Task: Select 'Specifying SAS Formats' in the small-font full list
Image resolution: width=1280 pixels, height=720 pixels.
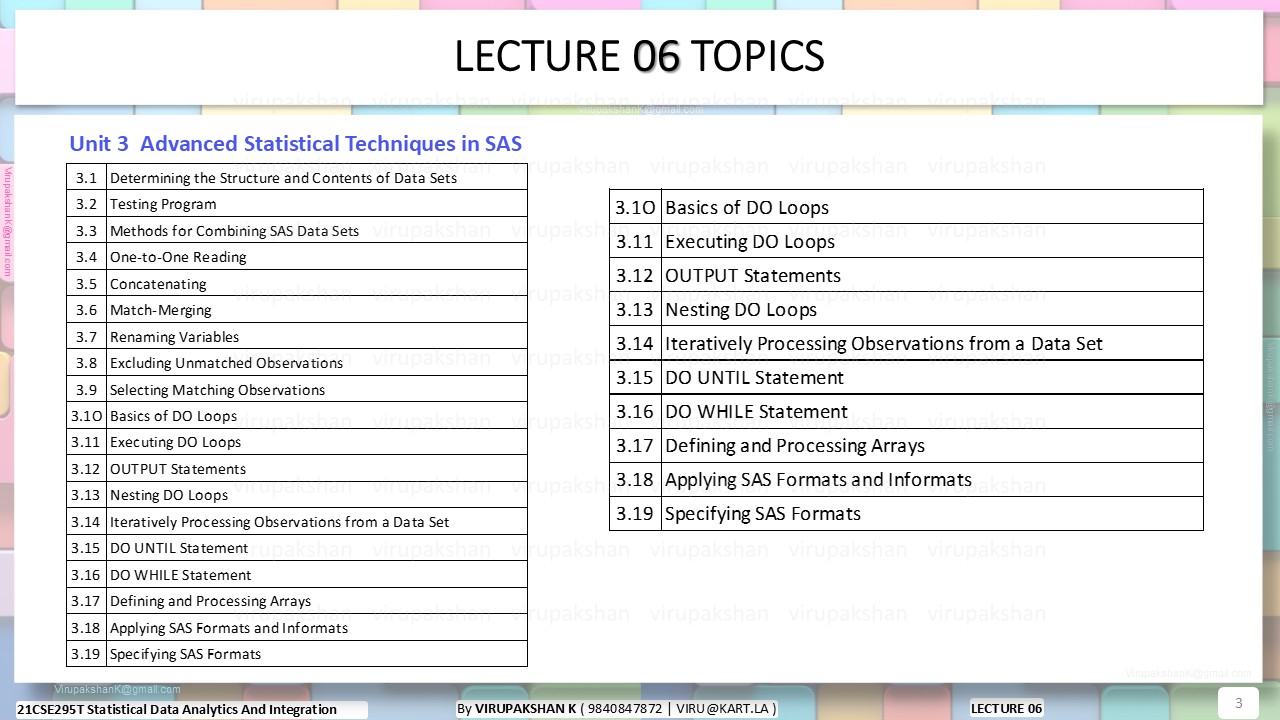Action: [x=185, y=654]
